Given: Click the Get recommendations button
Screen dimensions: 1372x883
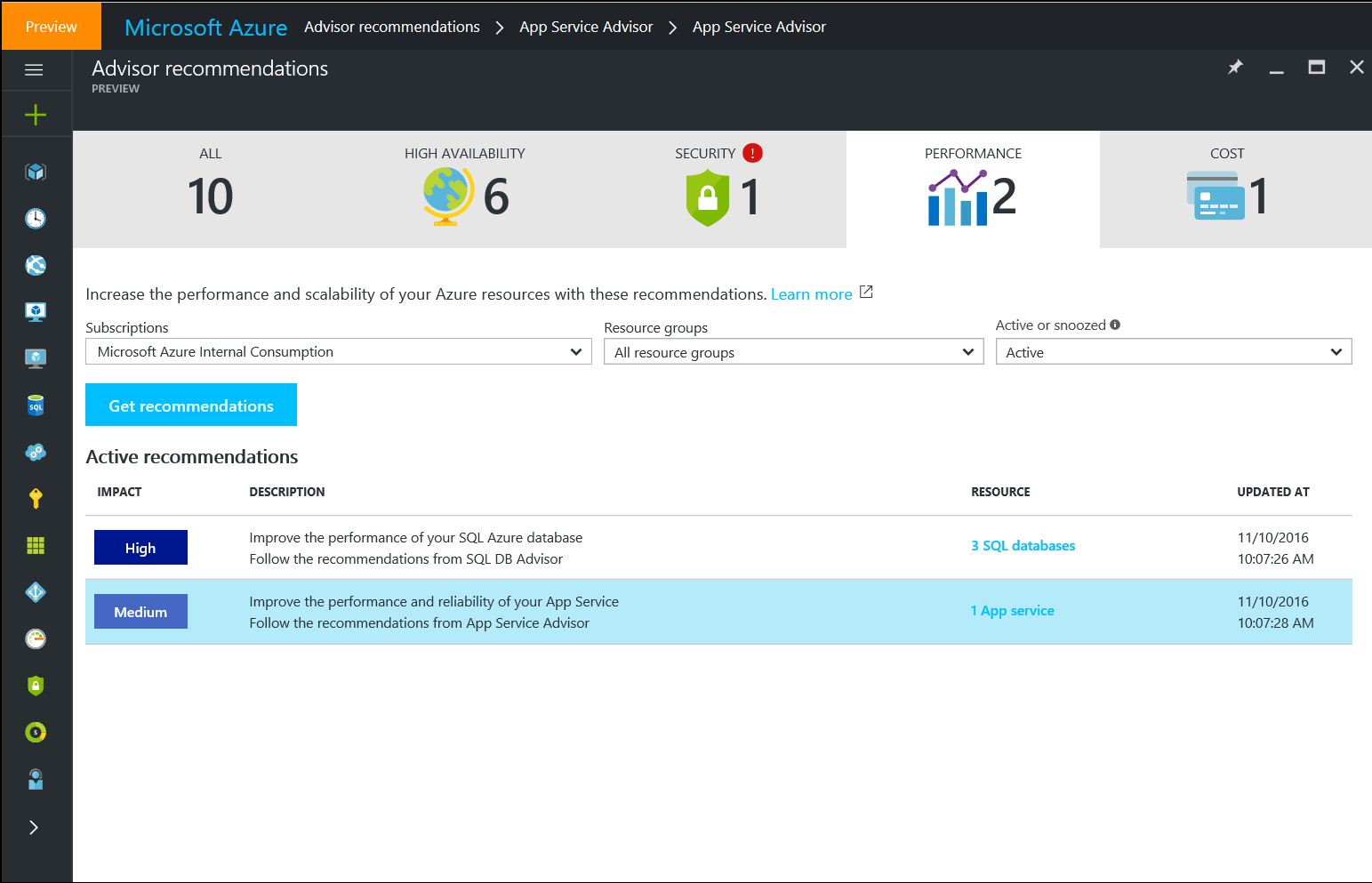Looking at the screenshot, I should (191, 405).
